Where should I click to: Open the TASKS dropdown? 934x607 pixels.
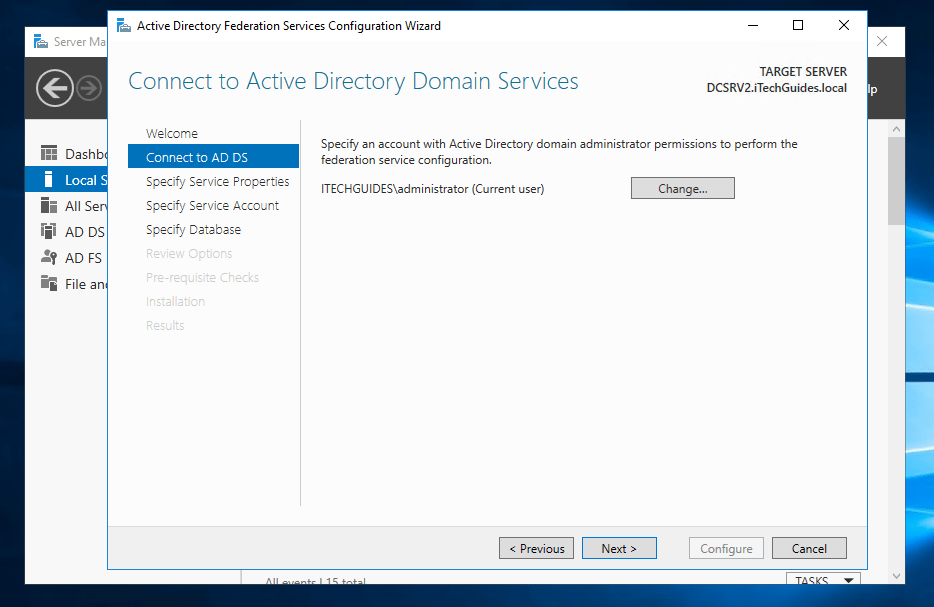point(822,580)
